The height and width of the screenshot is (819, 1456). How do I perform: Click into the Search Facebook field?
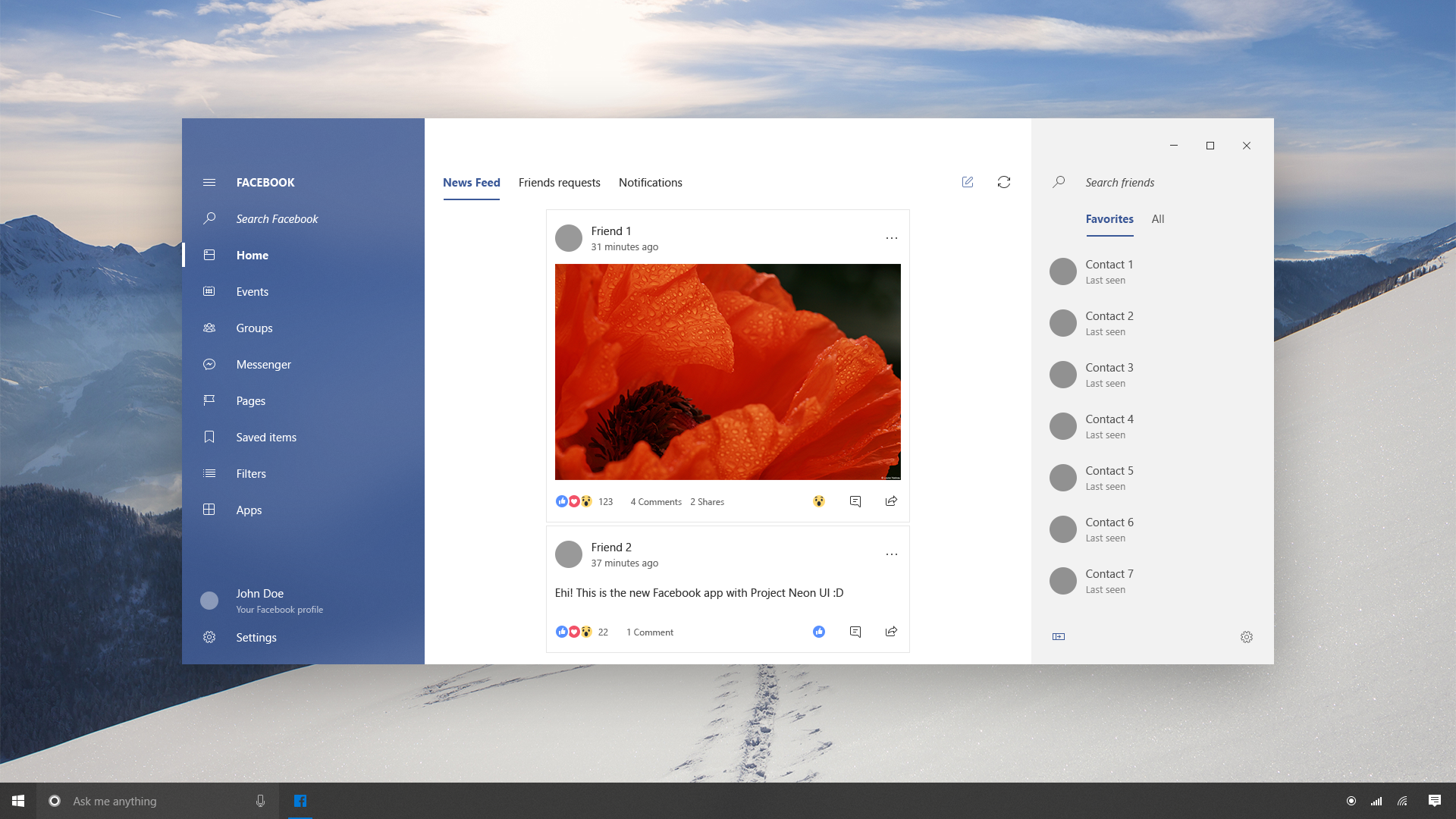pos(303,218)
